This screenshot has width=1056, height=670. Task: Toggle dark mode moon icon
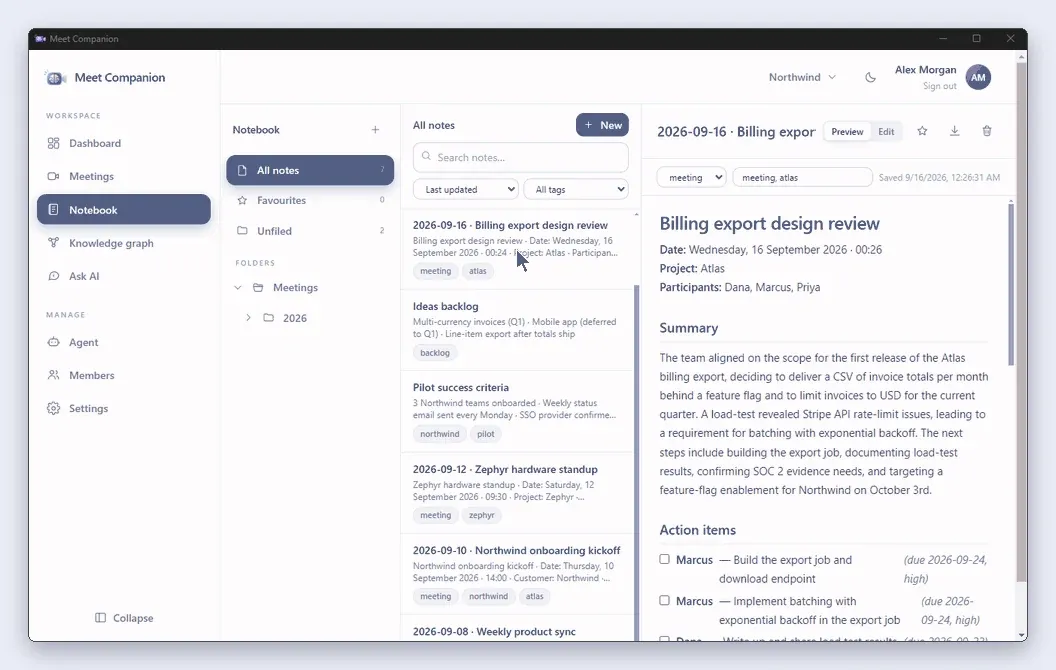(870, 77)
